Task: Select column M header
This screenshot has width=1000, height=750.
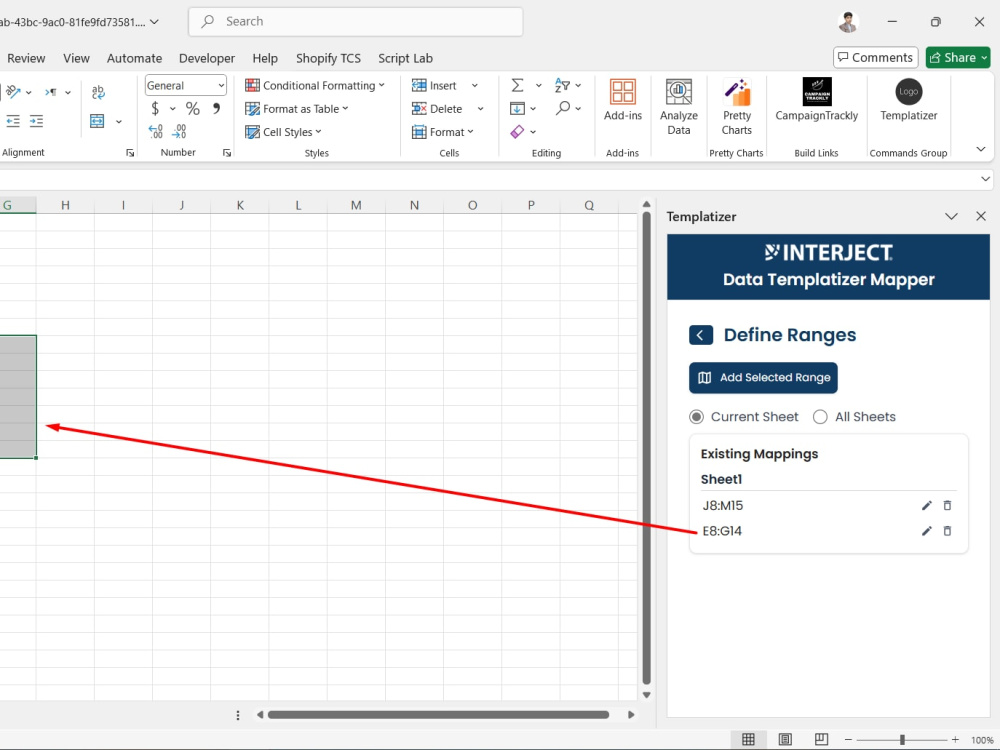Action: click(x=356, y=205)
